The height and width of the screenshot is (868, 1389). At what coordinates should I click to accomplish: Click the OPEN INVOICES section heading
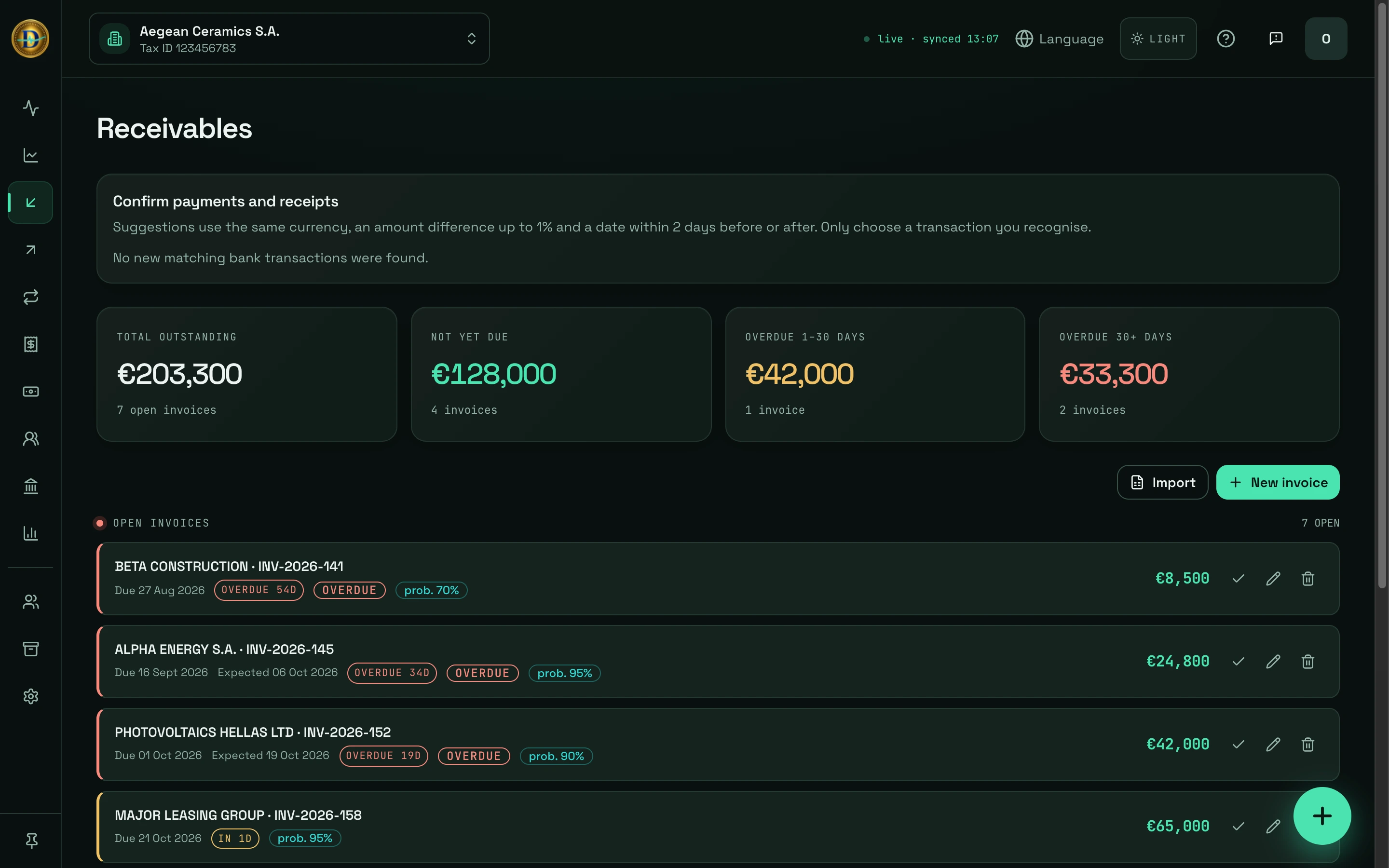[x=161, y=523]
